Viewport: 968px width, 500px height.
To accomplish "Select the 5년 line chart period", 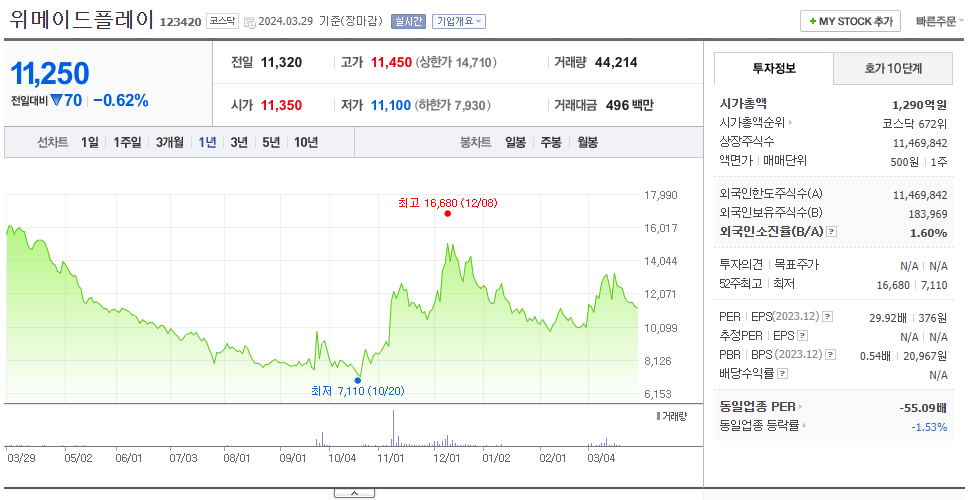I will [x=271, y=143].
